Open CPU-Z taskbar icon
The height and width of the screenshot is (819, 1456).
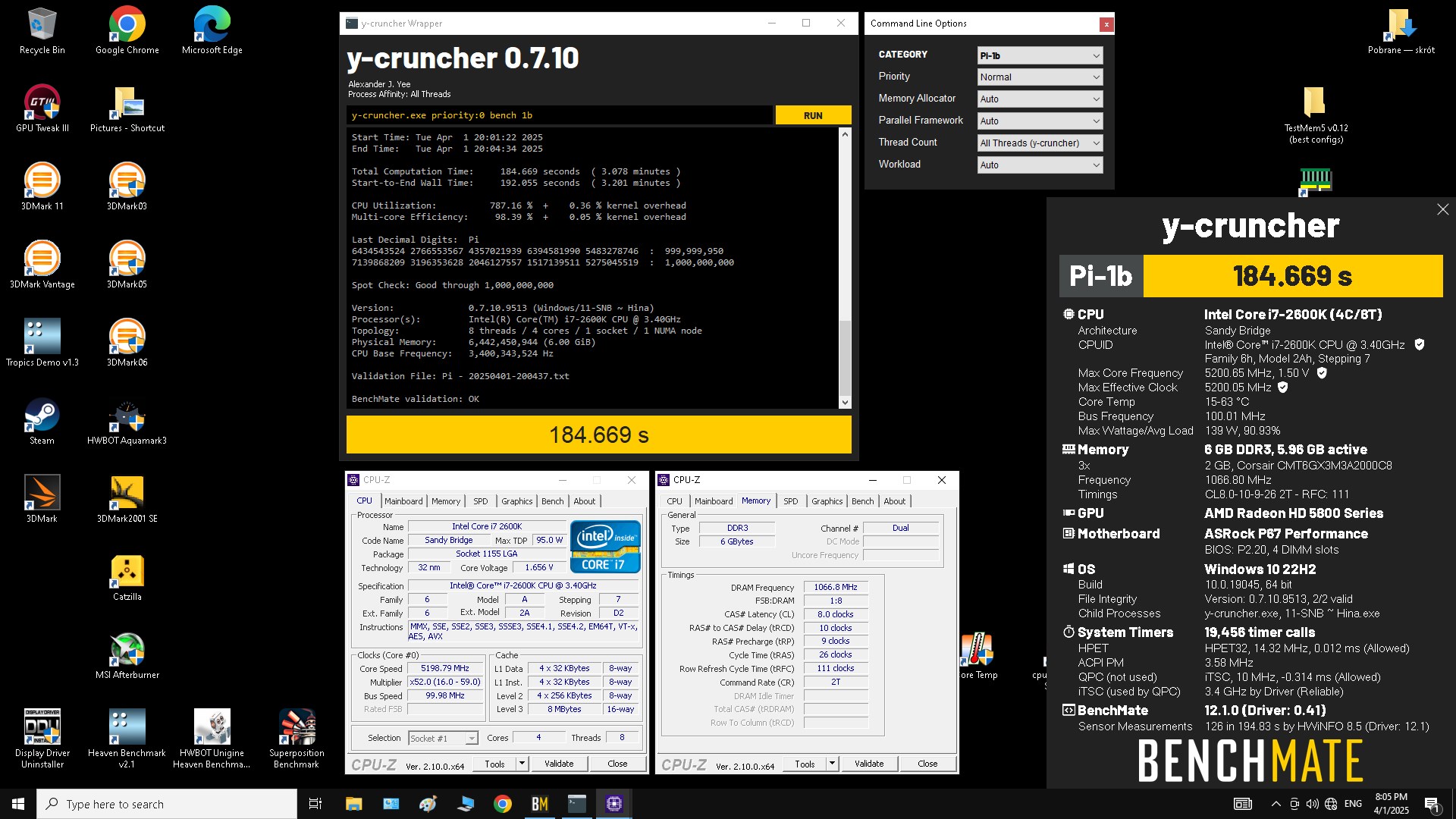614,804
